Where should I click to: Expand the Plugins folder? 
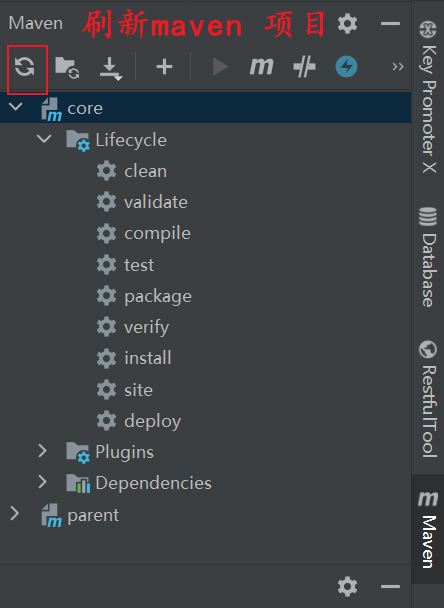pyautogui.click(x=43, y=451)
